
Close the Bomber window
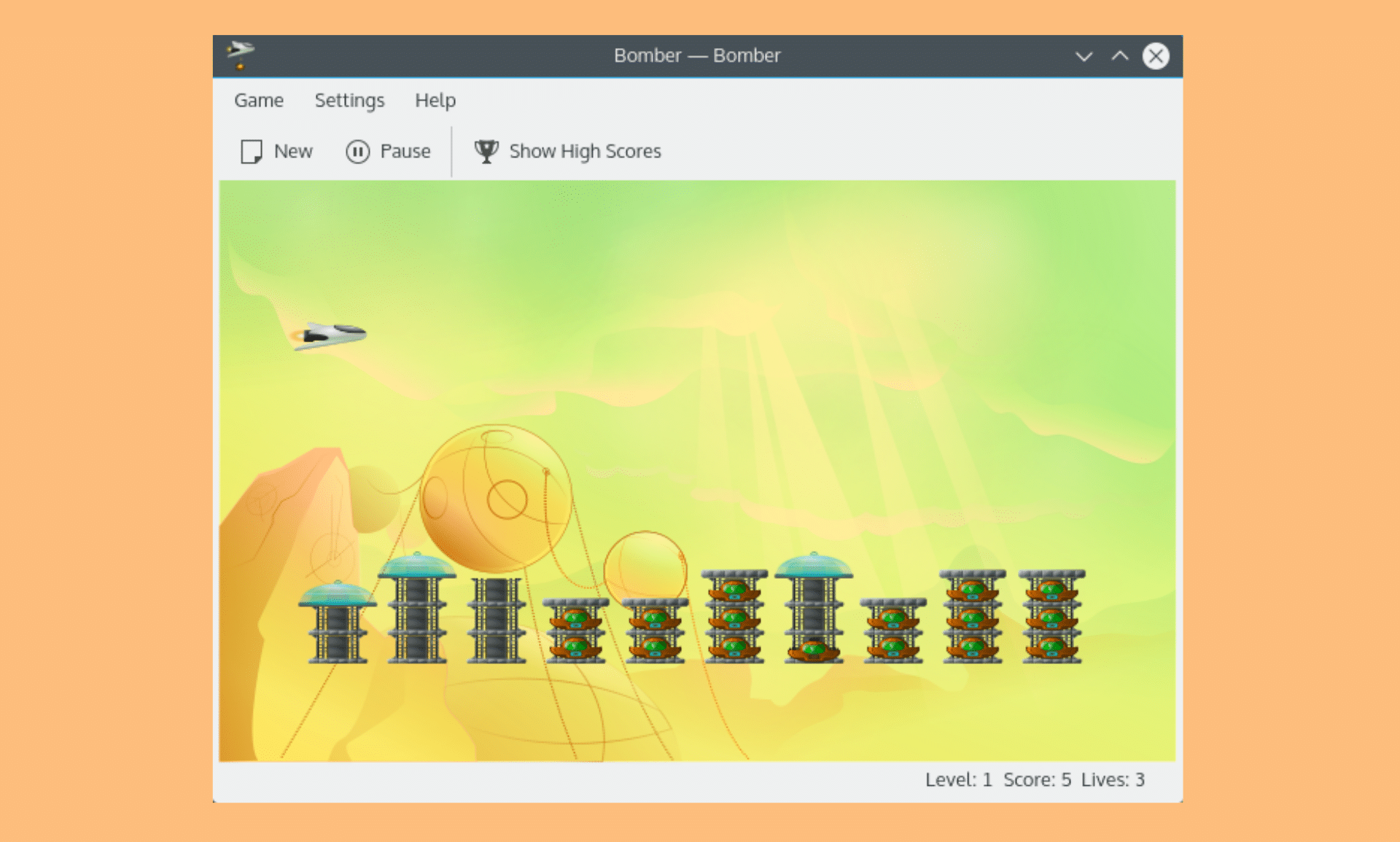tap(1156, 56)
